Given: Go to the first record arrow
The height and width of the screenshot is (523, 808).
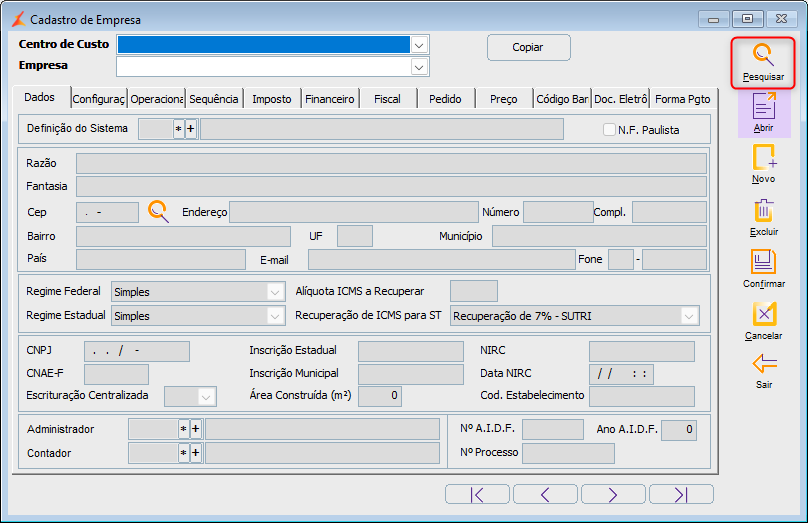Looking at the screenshot, I should [x=477, y=495].
